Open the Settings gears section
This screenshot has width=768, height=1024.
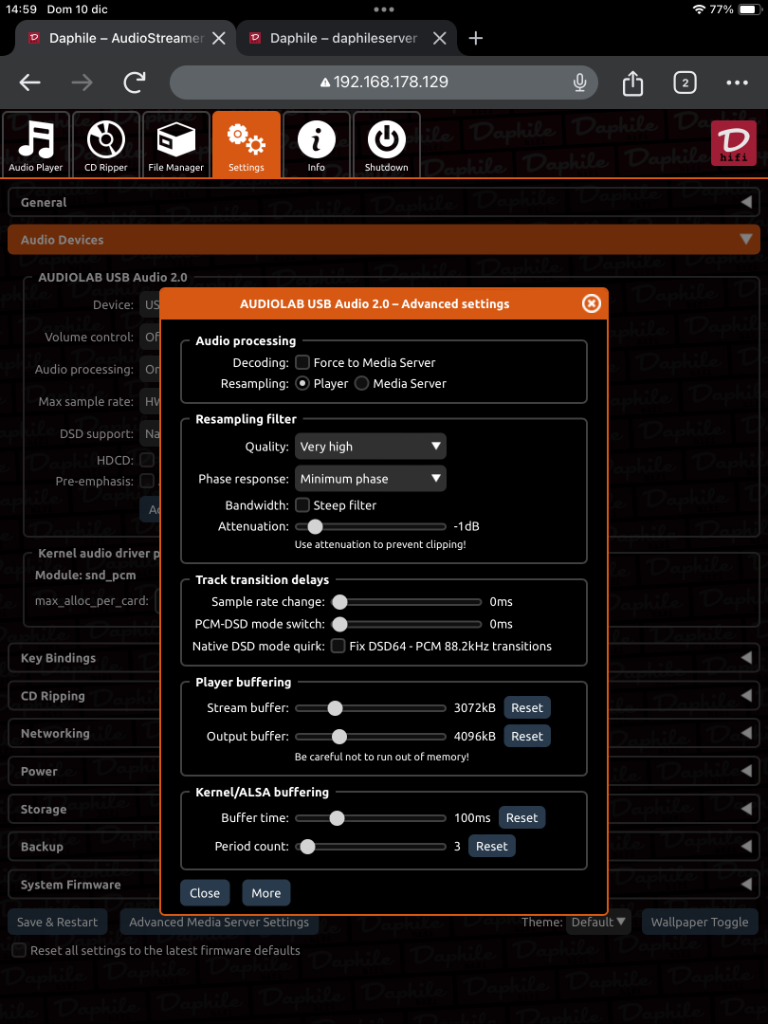tap(246, 144)
